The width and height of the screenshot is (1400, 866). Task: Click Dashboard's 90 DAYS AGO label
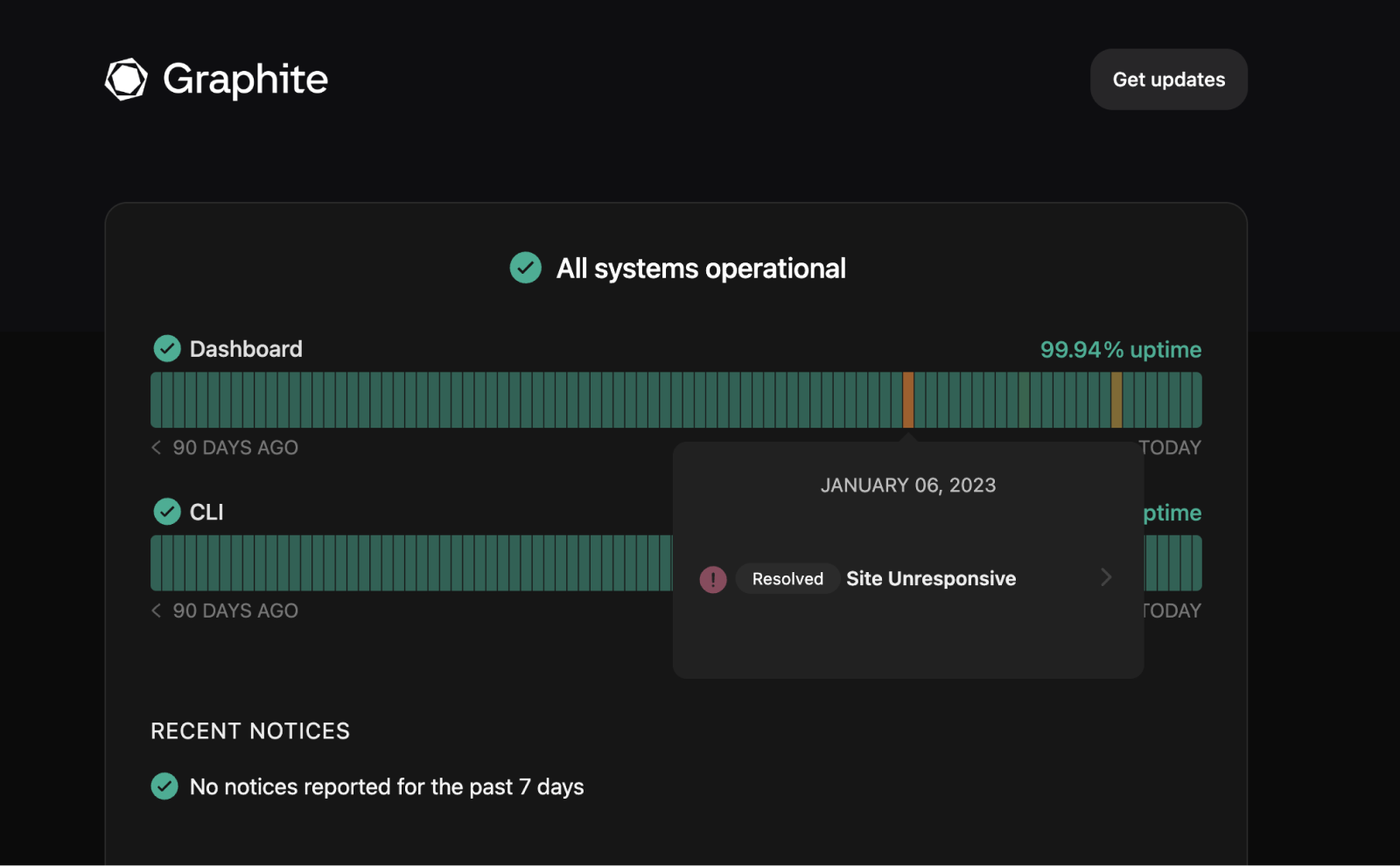coord(235,448)
